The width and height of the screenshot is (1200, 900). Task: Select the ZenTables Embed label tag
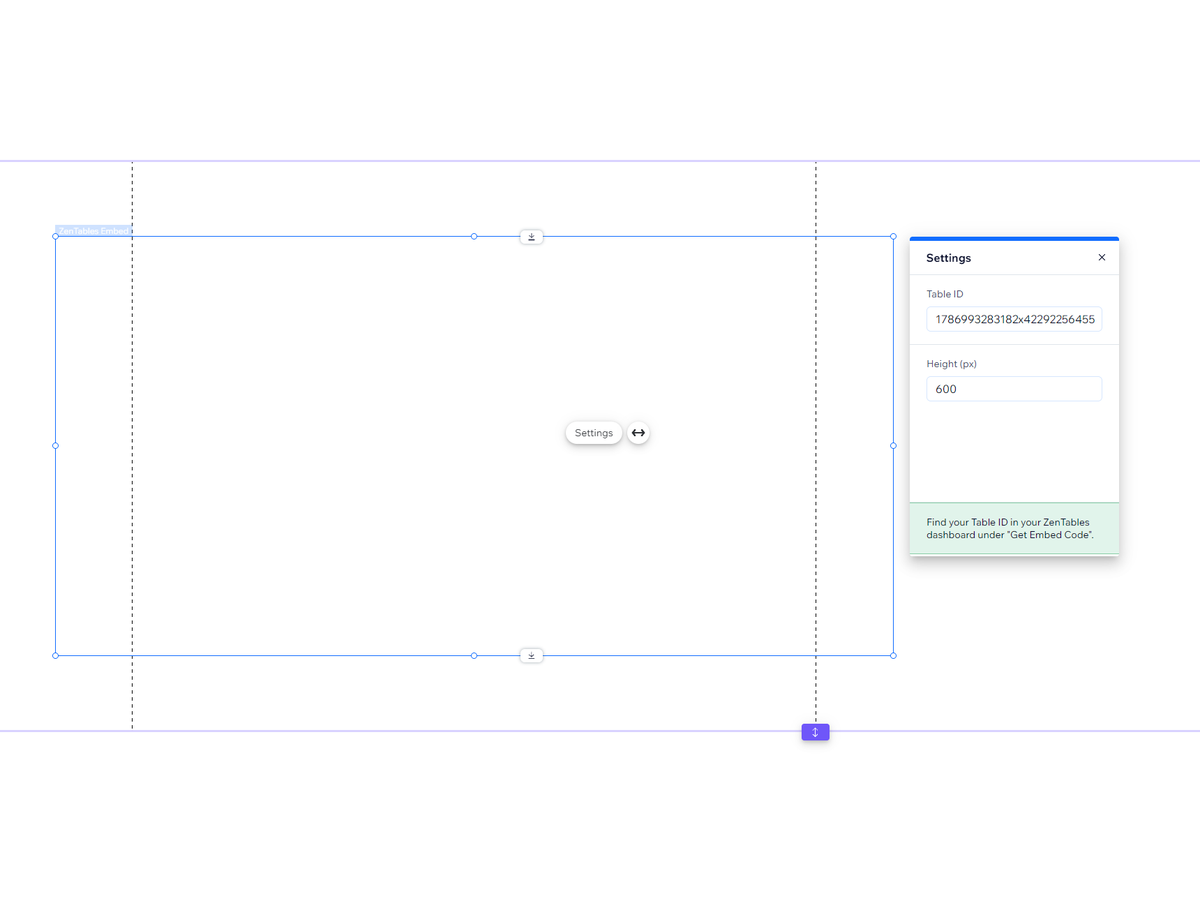93,231
